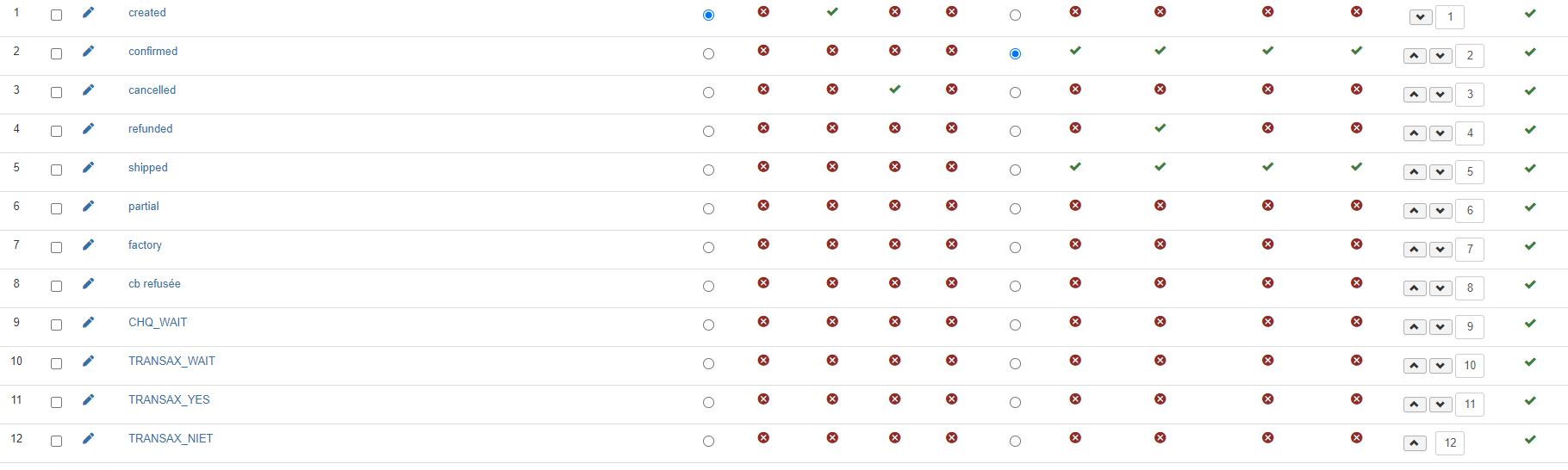Select the checkbox beside CHQ_WAIT
The width and height of the screenshot is (1568, 470).
[x=57, y=325]
